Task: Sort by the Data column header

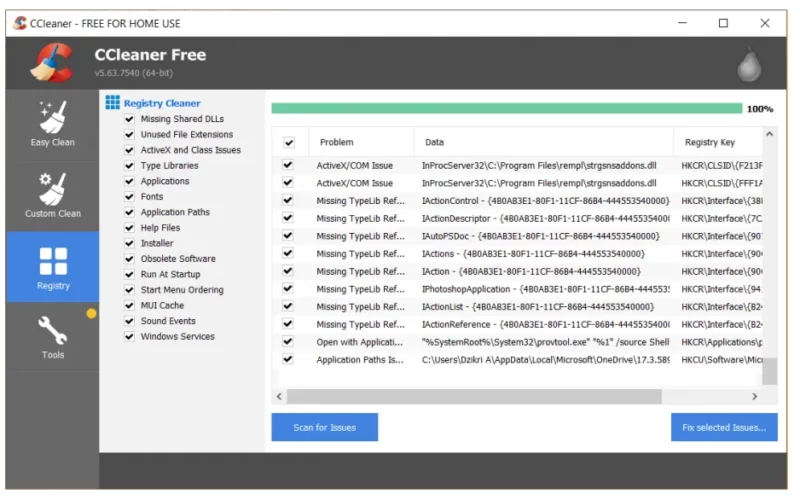Action: pos(543,142)
